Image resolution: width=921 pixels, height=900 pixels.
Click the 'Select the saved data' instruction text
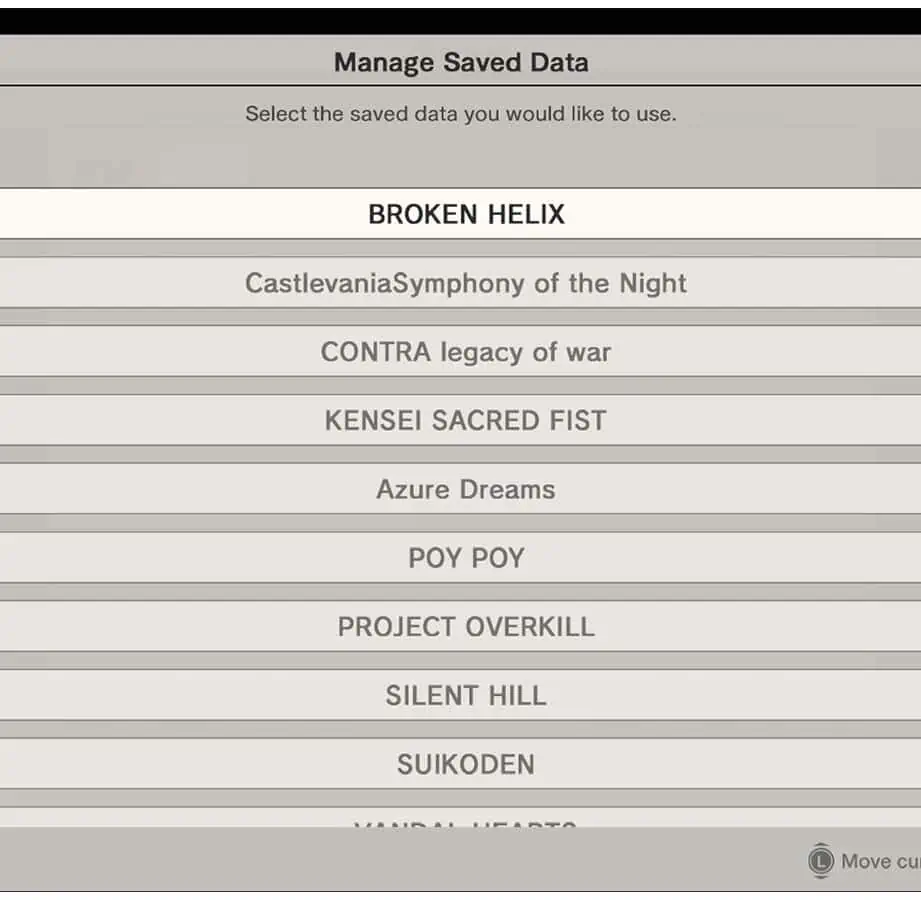[461, 114]
